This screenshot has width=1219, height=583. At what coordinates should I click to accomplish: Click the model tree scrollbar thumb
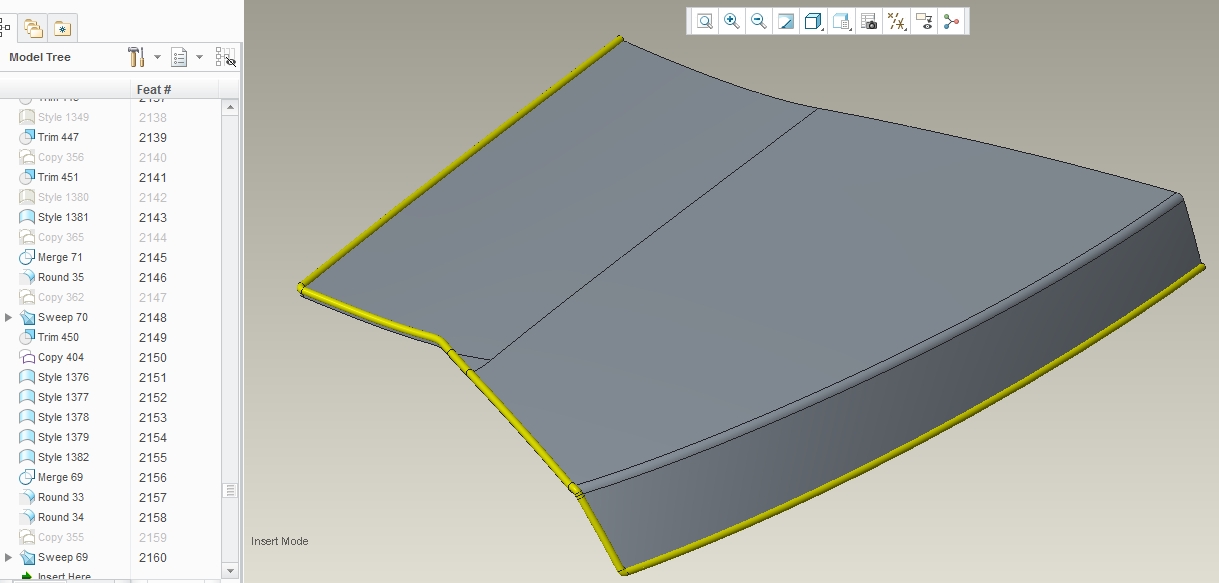tap(230, 490)
